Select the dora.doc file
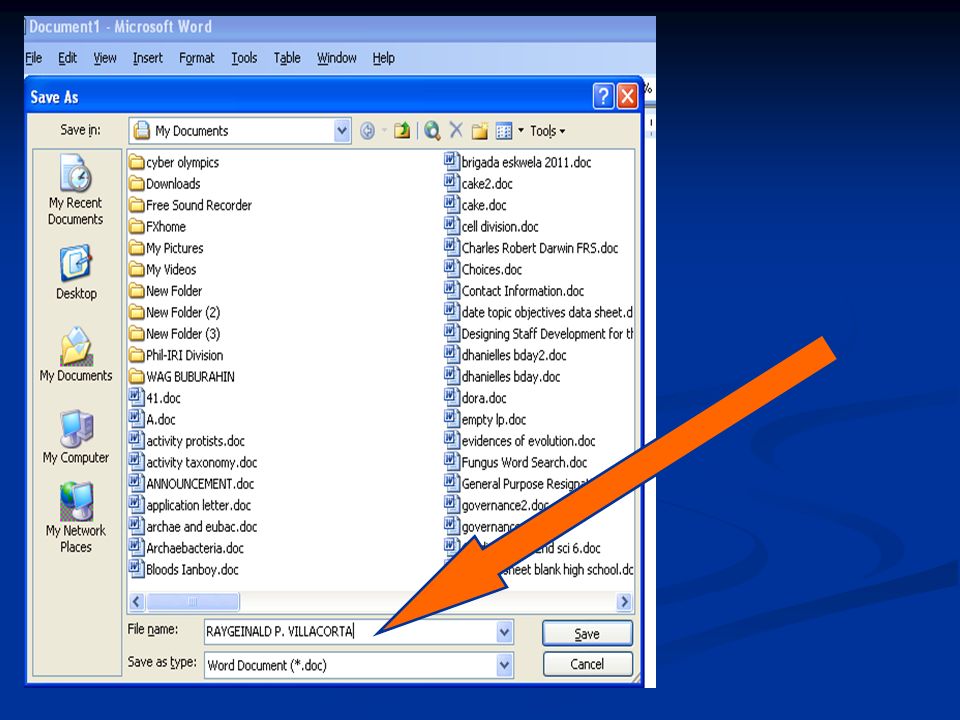 pyautogui.click(x=476, y=398)
